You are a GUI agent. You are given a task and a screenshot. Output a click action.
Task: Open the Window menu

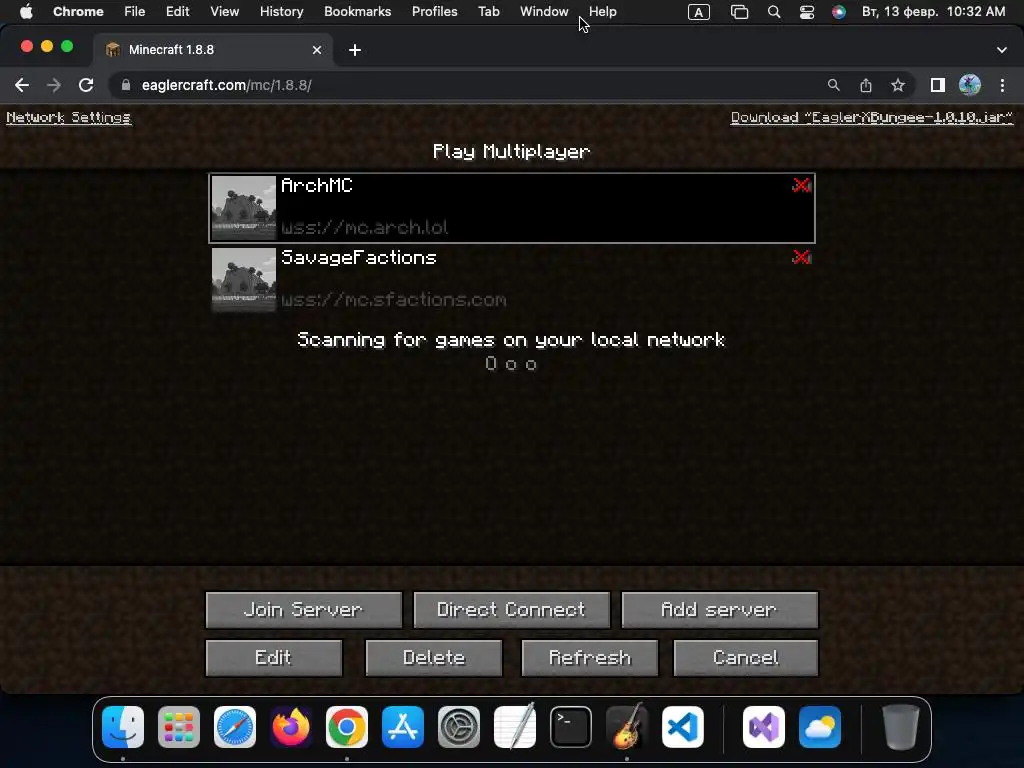[544, 11]
